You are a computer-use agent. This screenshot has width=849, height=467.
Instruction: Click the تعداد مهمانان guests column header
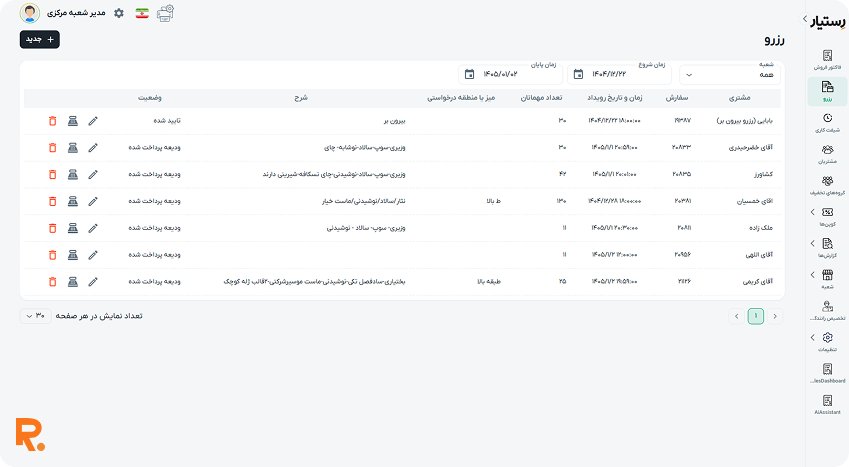point(541,98)
